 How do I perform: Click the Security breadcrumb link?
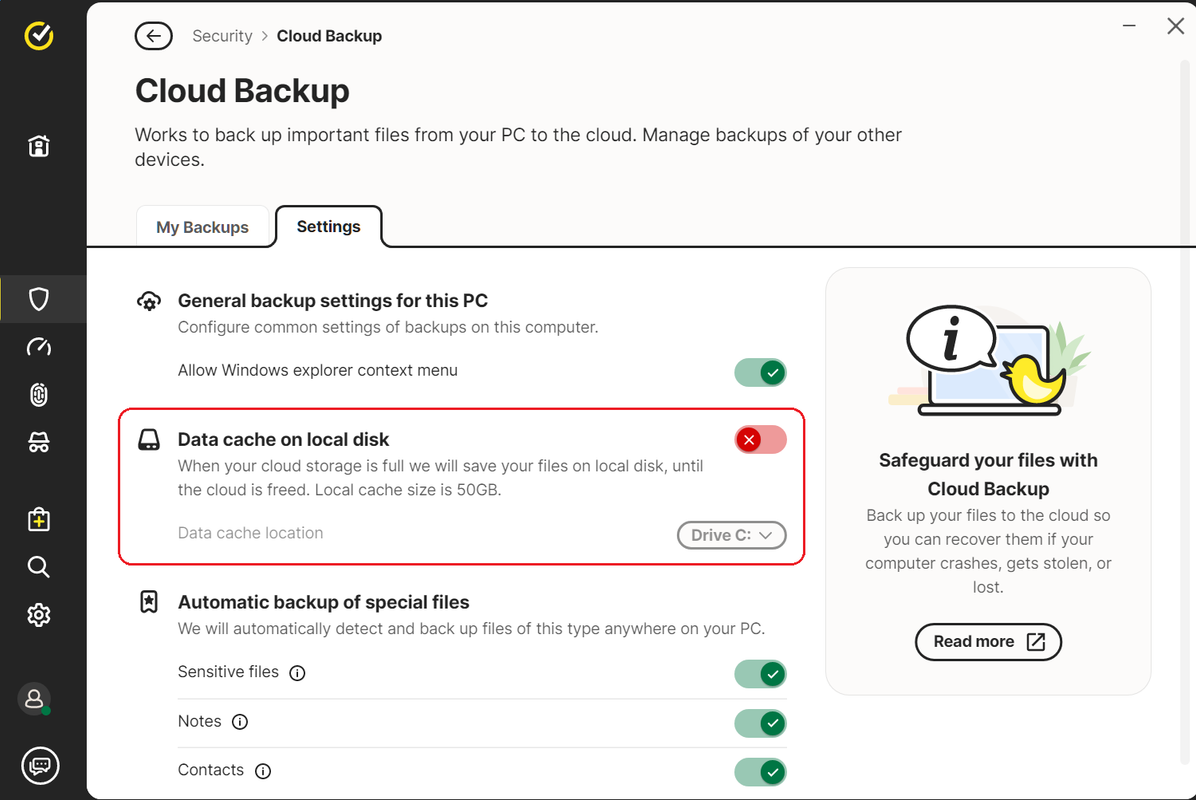point(222,36)
